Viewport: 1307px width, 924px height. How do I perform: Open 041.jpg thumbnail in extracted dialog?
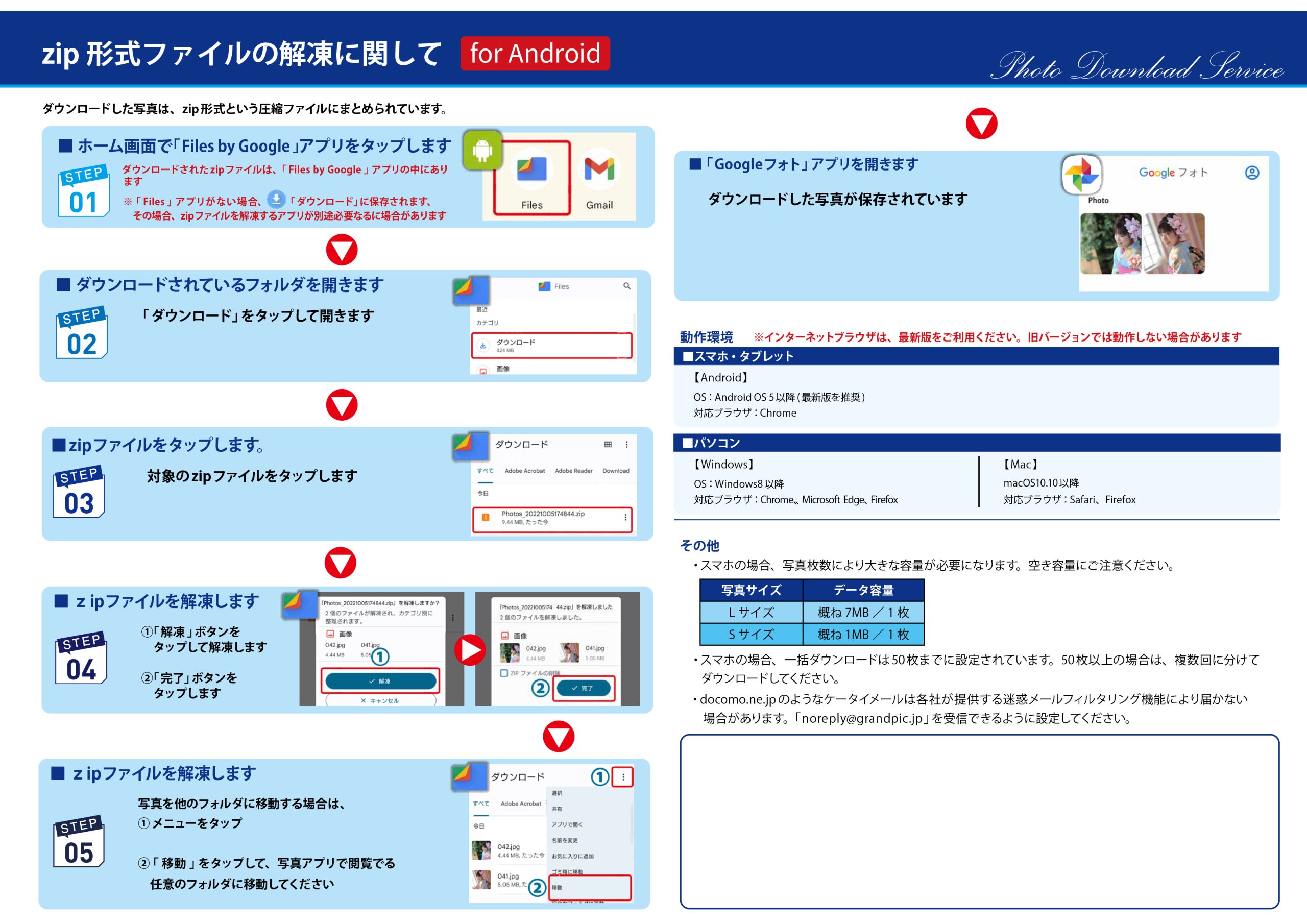pyautogui.click(x=569, y=652)
